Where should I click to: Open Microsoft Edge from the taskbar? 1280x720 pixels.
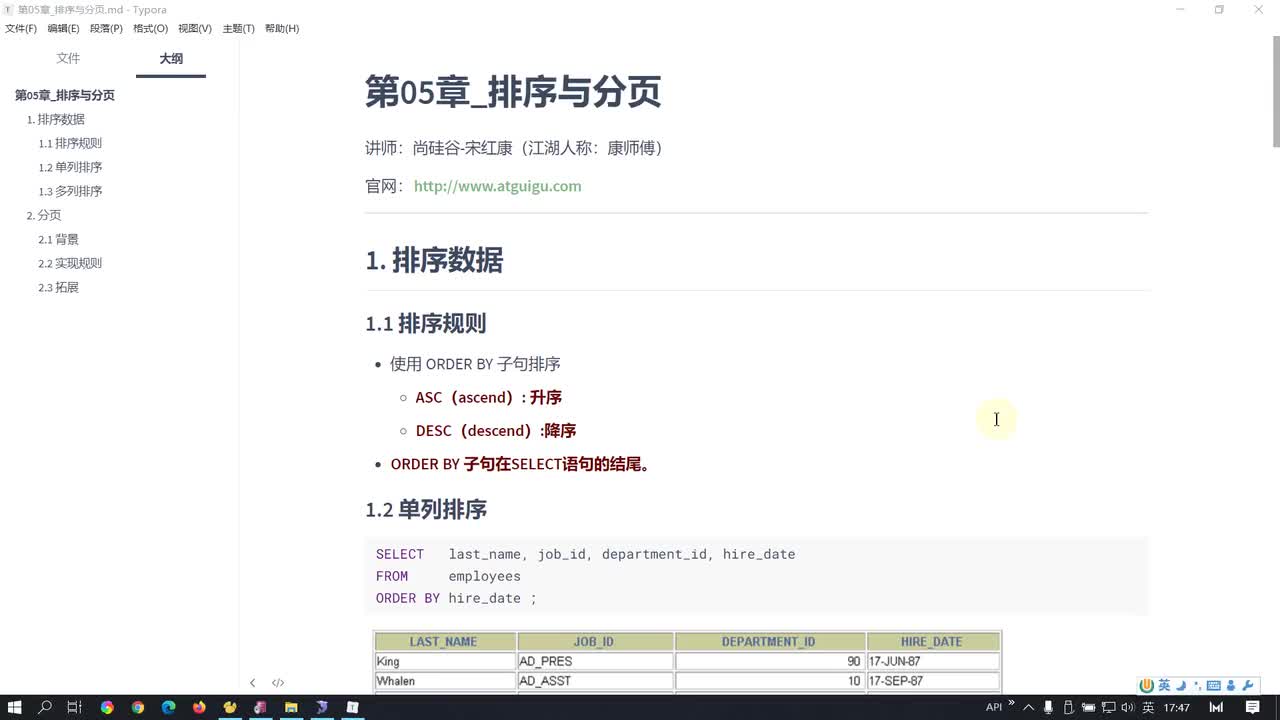(168, 707)
